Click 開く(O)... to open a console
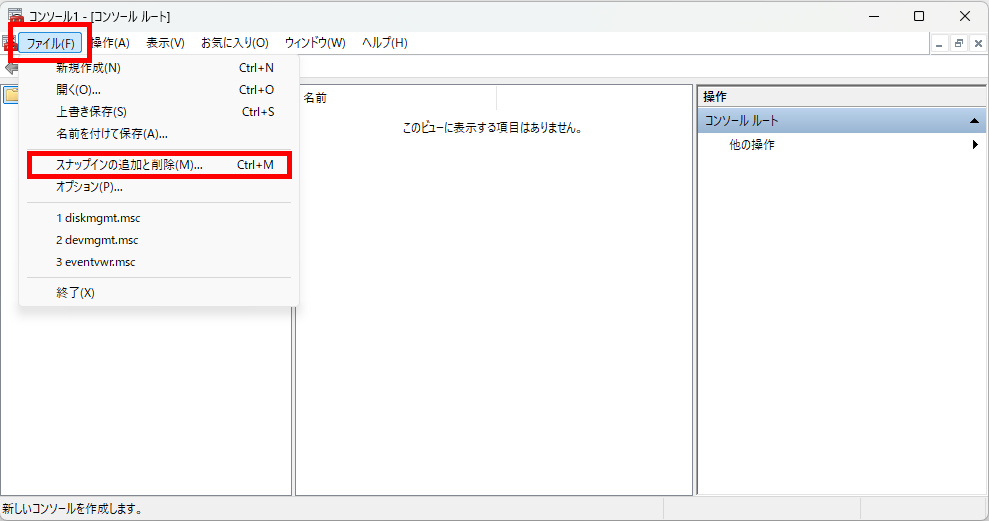Image resolution: width=989 pixels, height=521 pixels. [78, 90]
